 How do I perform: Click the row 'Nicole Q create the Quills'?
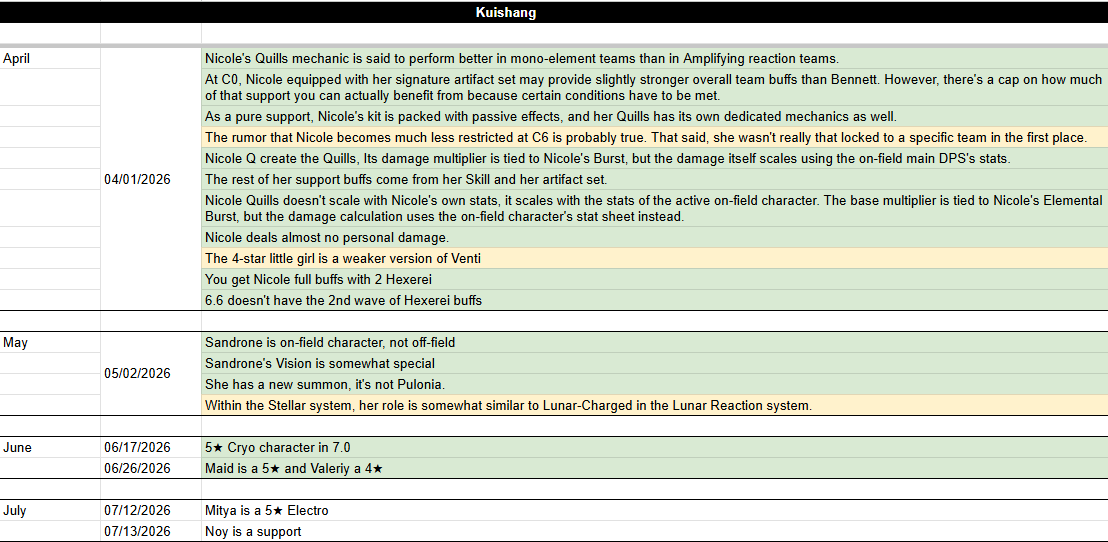(654, 158)
